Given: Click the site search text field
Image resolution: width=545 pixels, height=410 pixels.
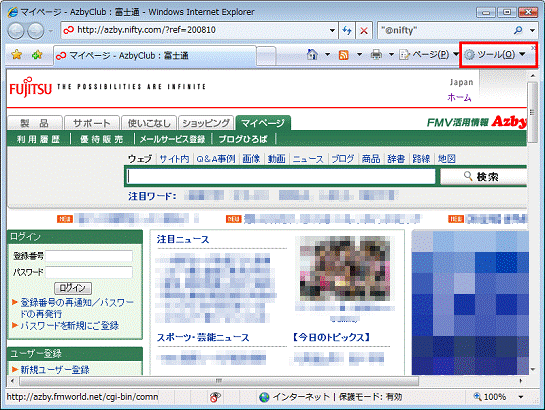Looking at the screenshot, I should click(281, 176).
